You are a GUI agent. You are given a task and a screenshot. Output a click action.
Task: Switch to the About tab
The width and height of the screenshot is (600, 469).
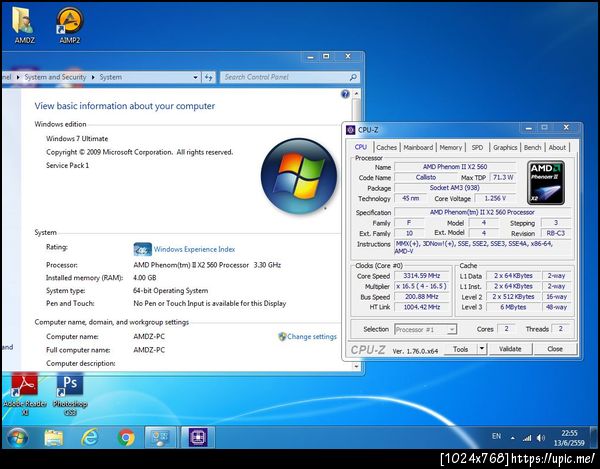[x=557, y=147]
